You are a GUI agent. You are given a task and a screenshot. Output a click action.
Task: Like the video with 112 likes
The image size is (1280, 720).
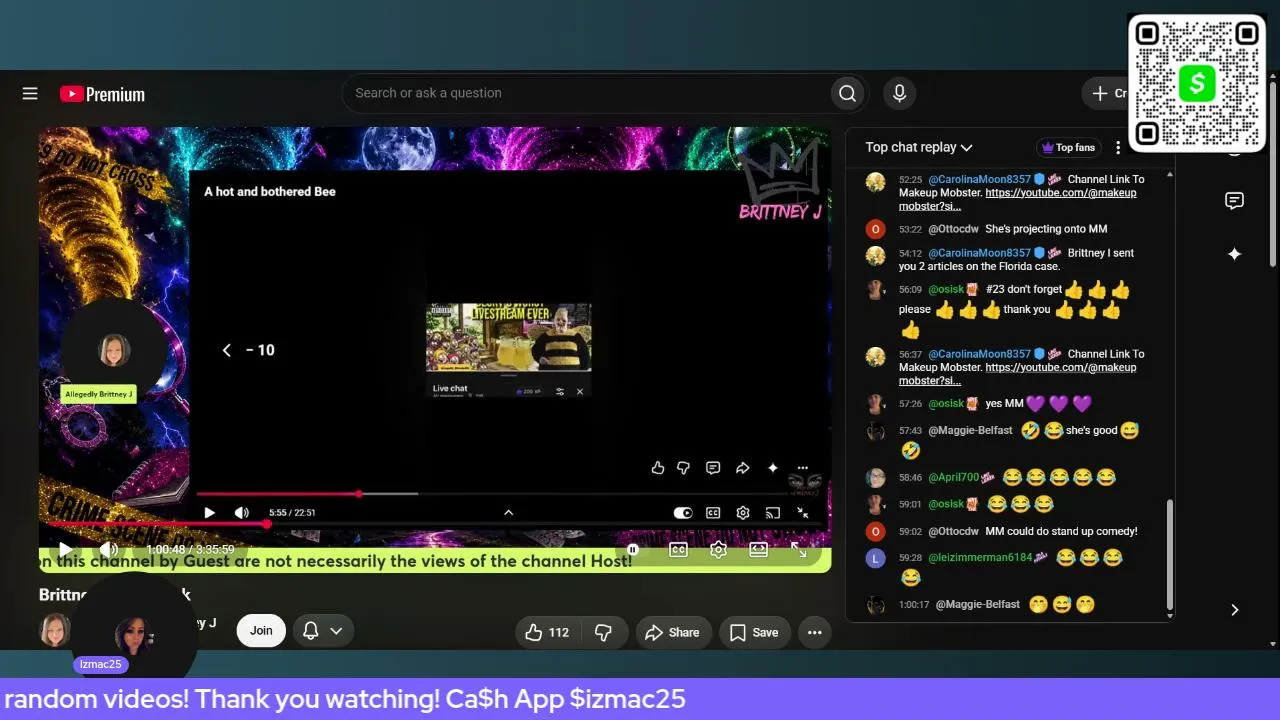coord(548,632)
